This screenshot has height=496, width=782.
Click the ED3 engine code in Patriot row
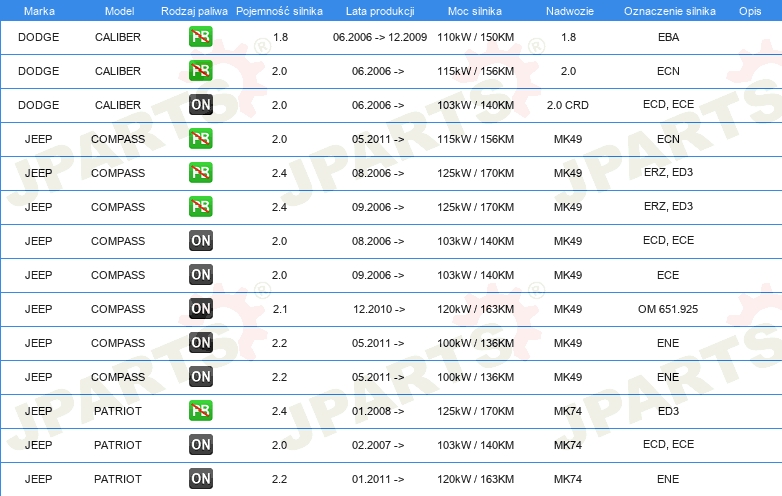(668, 411)
